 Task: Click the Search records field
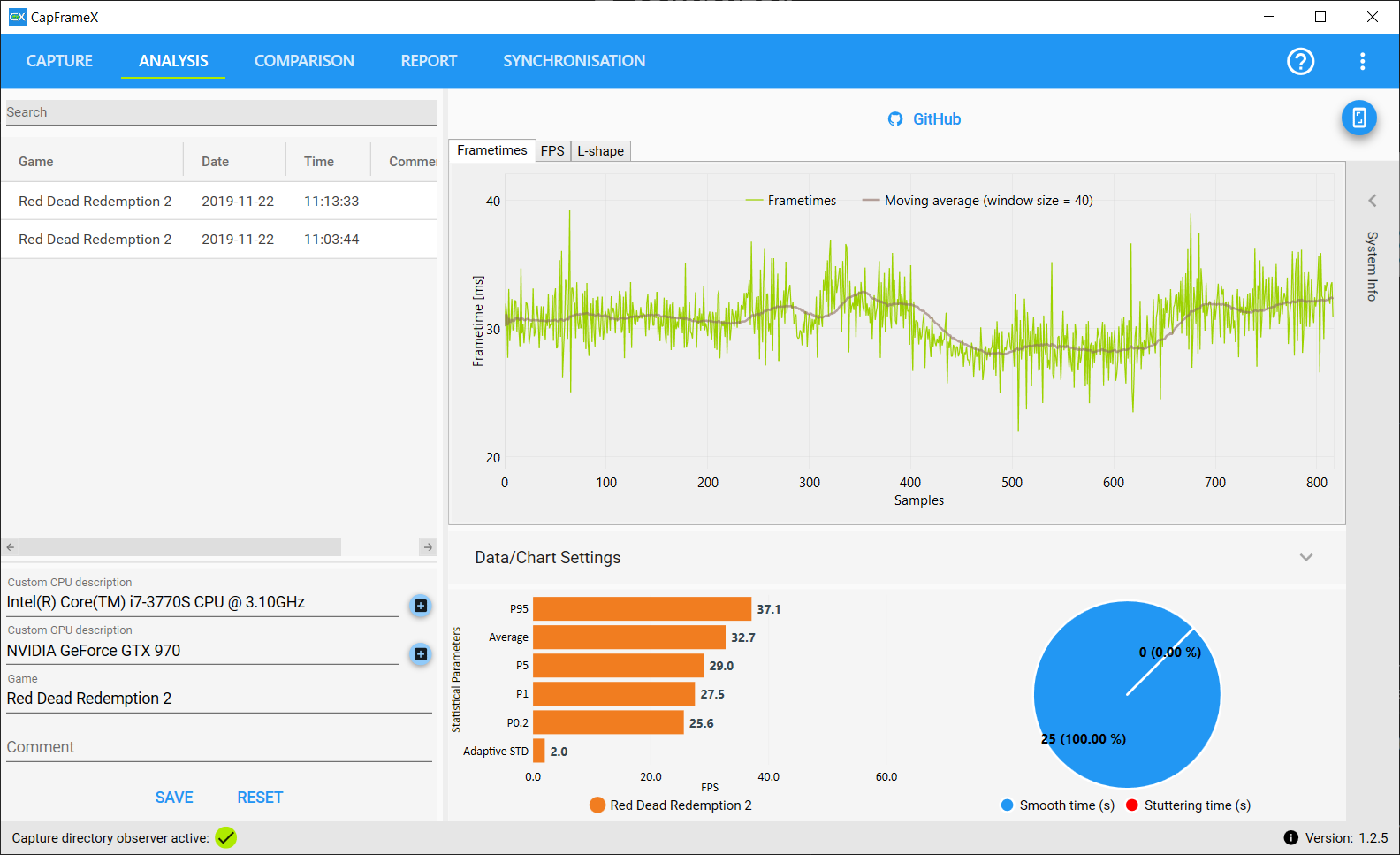pos(222,112)
